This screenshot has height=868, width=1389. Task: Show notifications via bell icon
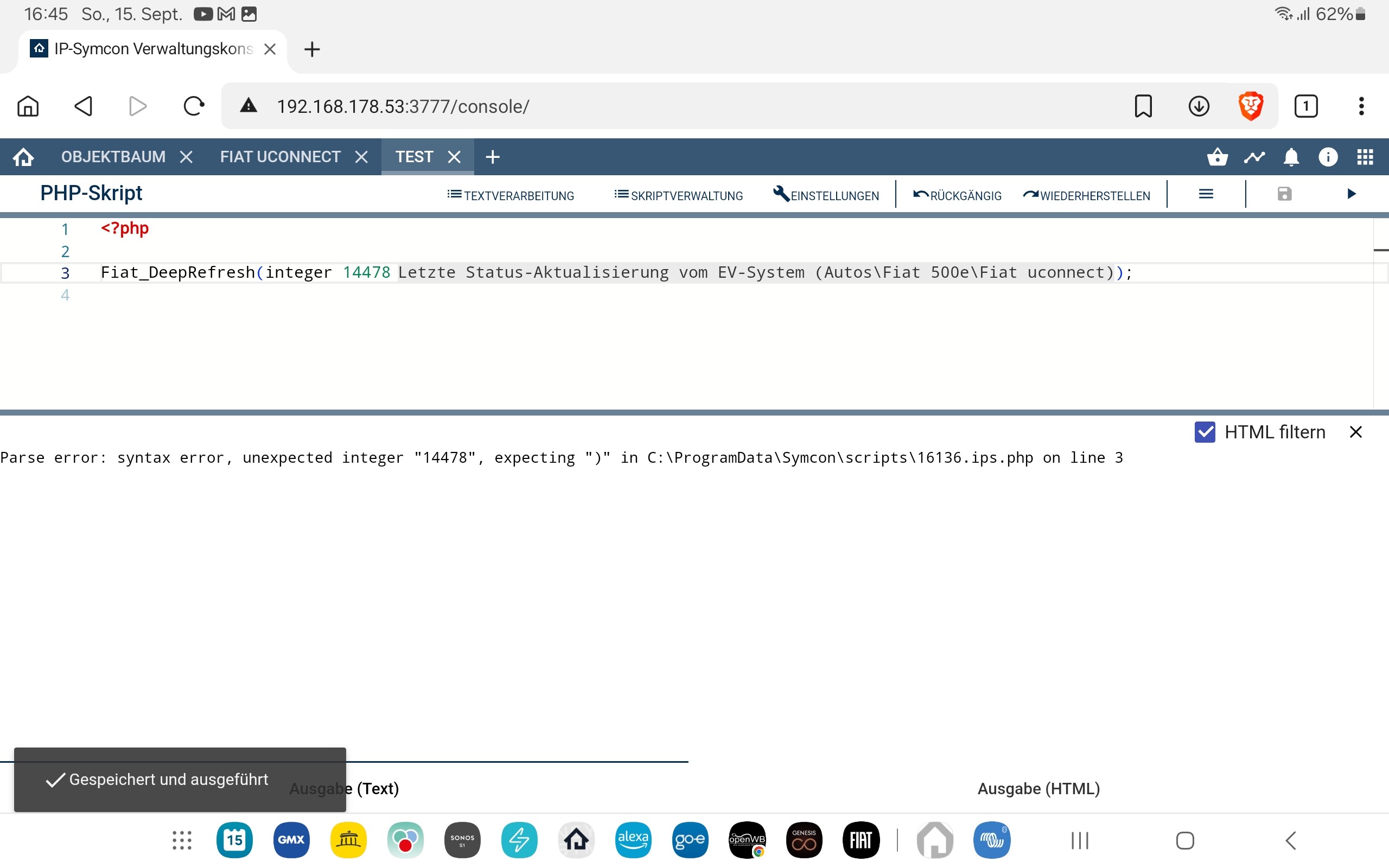click(1291, 157)
